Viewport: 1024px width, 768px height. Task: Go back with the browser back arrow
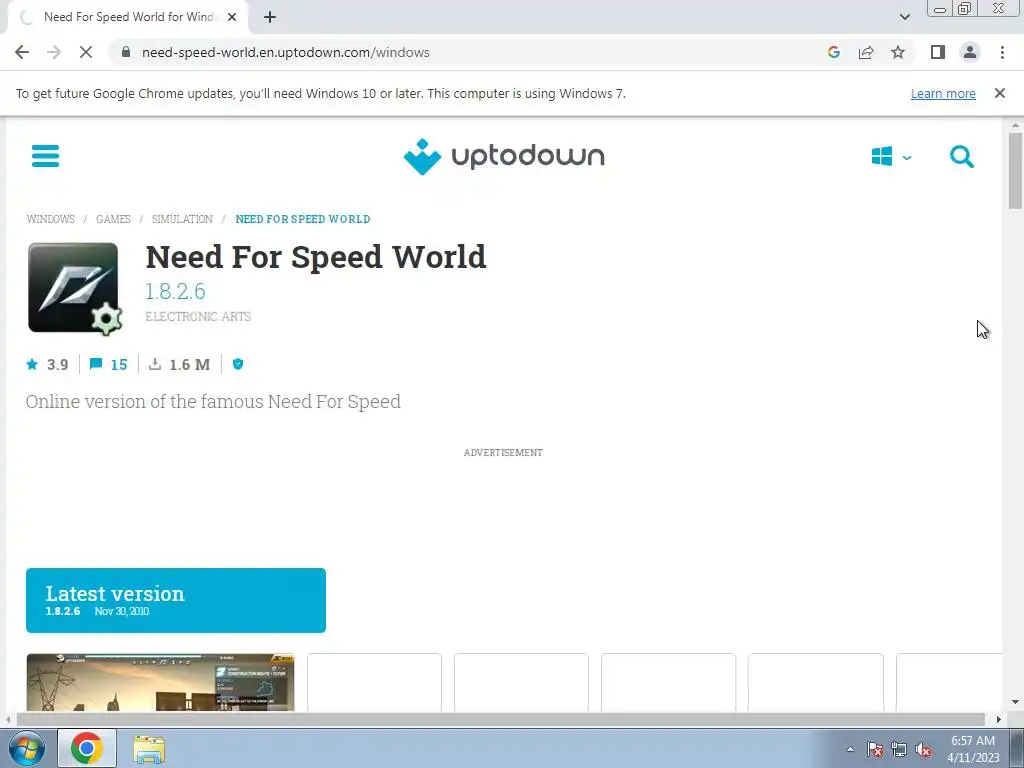coord(22,52)
